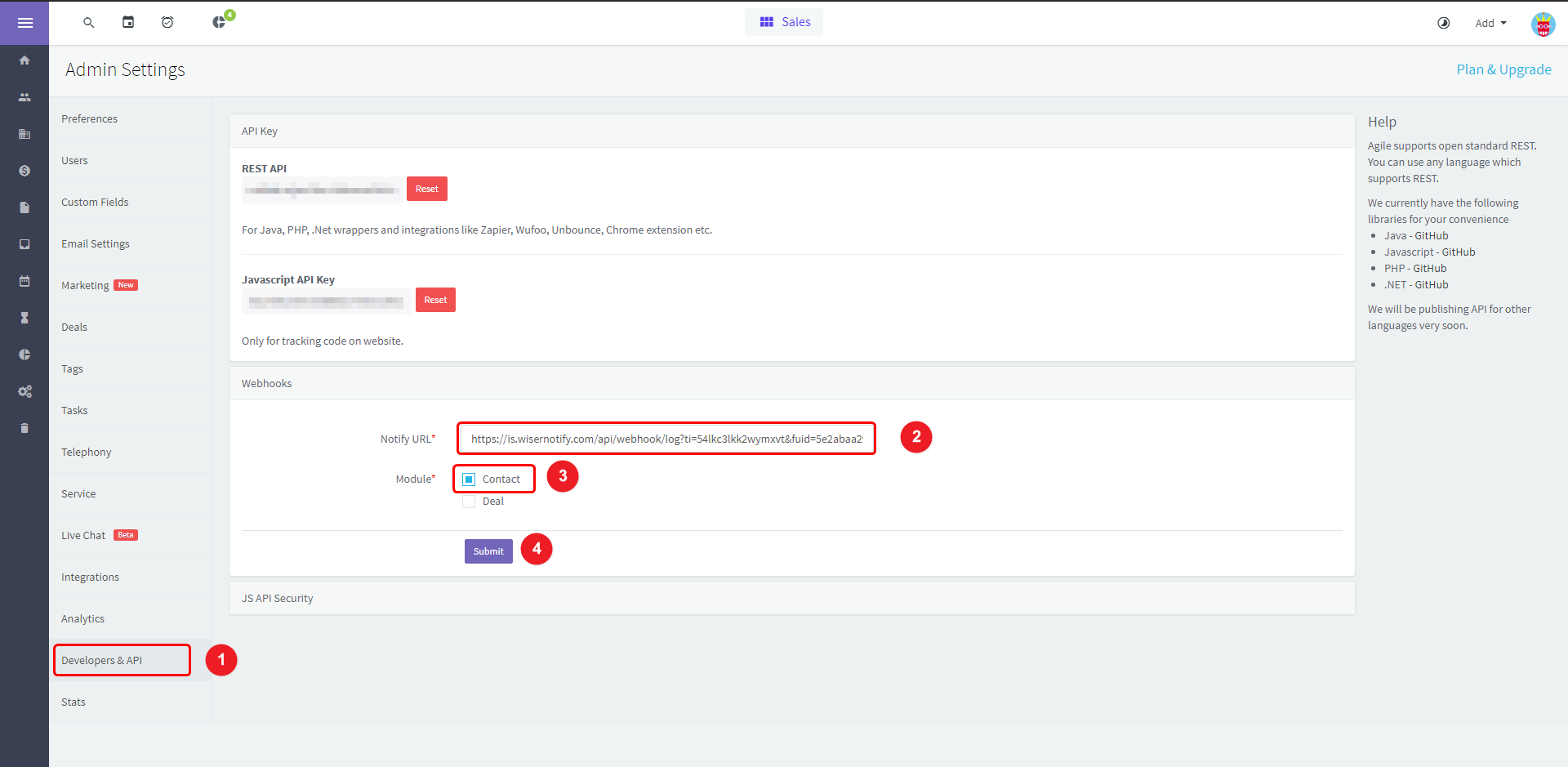Expand the Add dropdown menu
This screenshot has height=767, width=1568.
click(x=1490, y=23)
